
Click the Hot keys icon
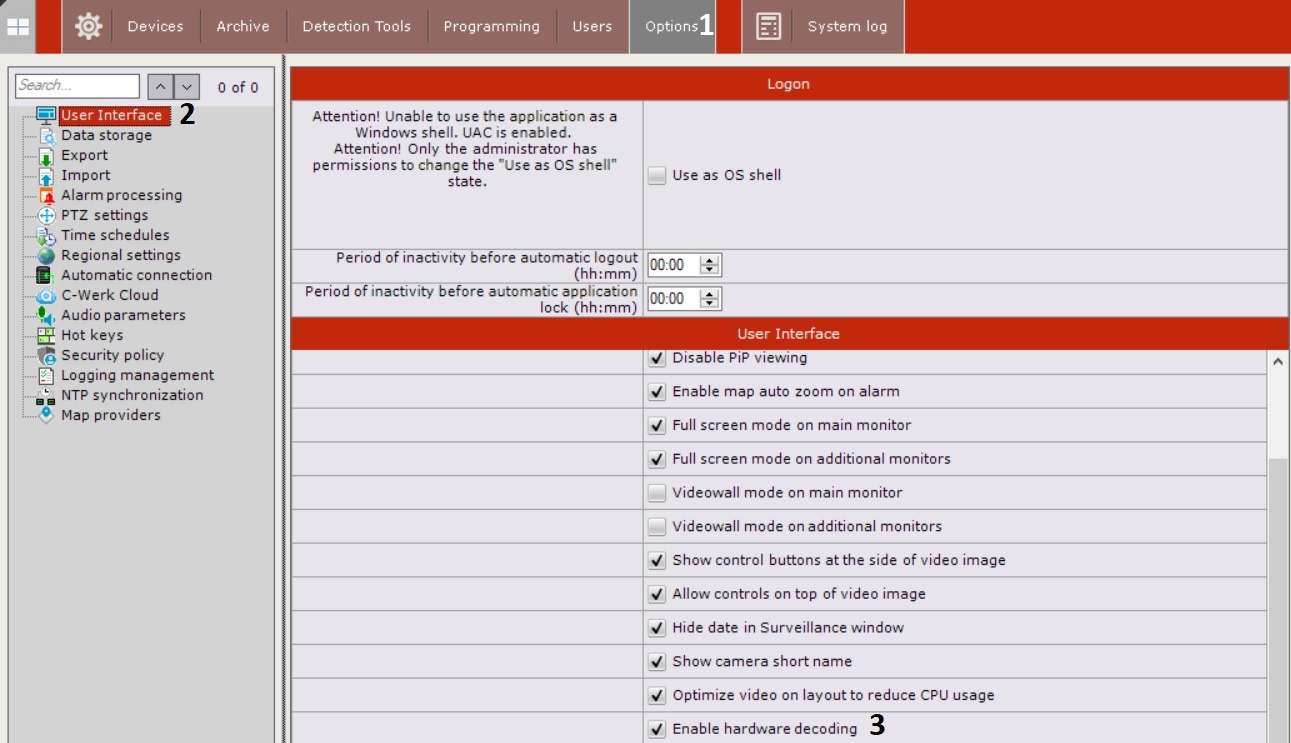(x=46, y=336)
